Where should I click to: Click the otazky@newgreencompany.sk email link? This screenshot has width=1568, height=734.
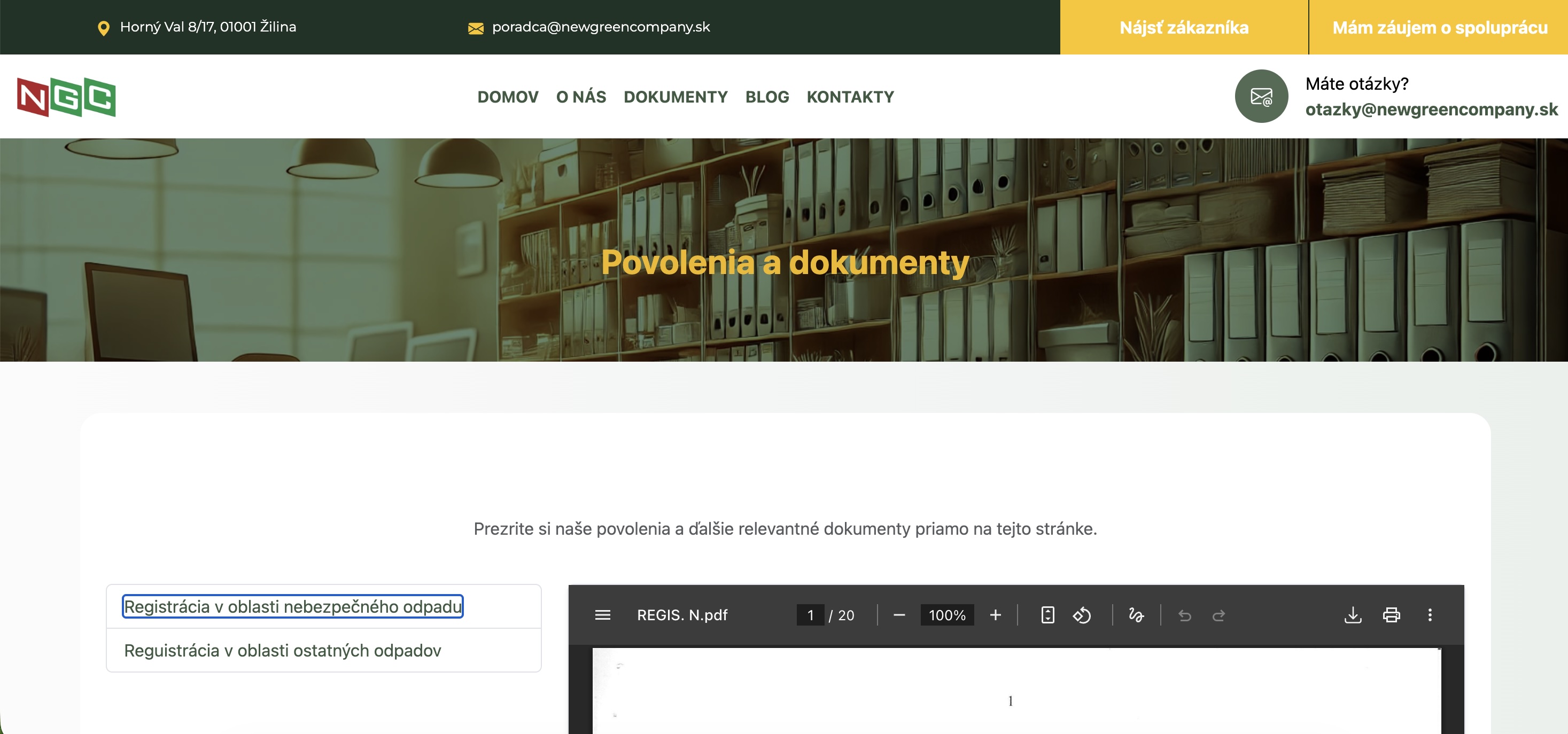[x=1431, y=110]
